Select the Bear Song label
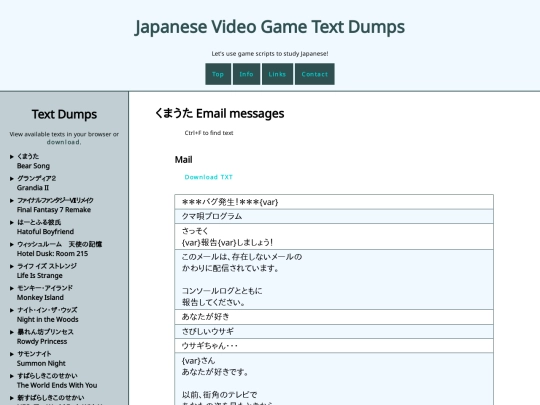Viewport: 540px width, 405px height. click(33, 166)
